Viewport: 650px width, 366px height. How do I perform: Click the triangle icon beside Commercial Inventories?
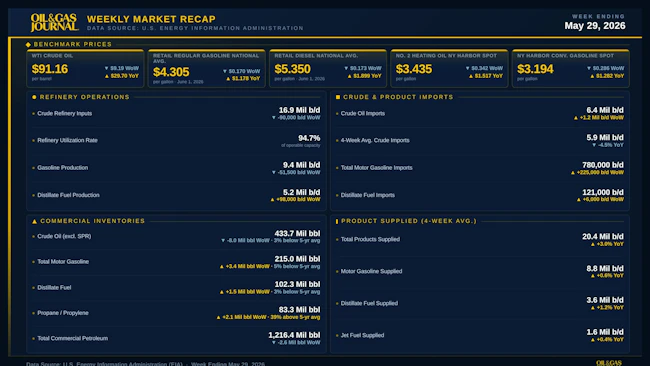[x=34, y=221]
